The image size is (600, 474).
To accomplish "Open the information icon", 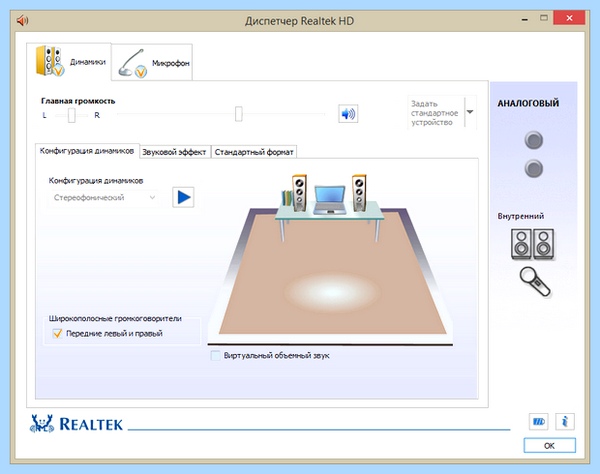I will pos(565,422).
